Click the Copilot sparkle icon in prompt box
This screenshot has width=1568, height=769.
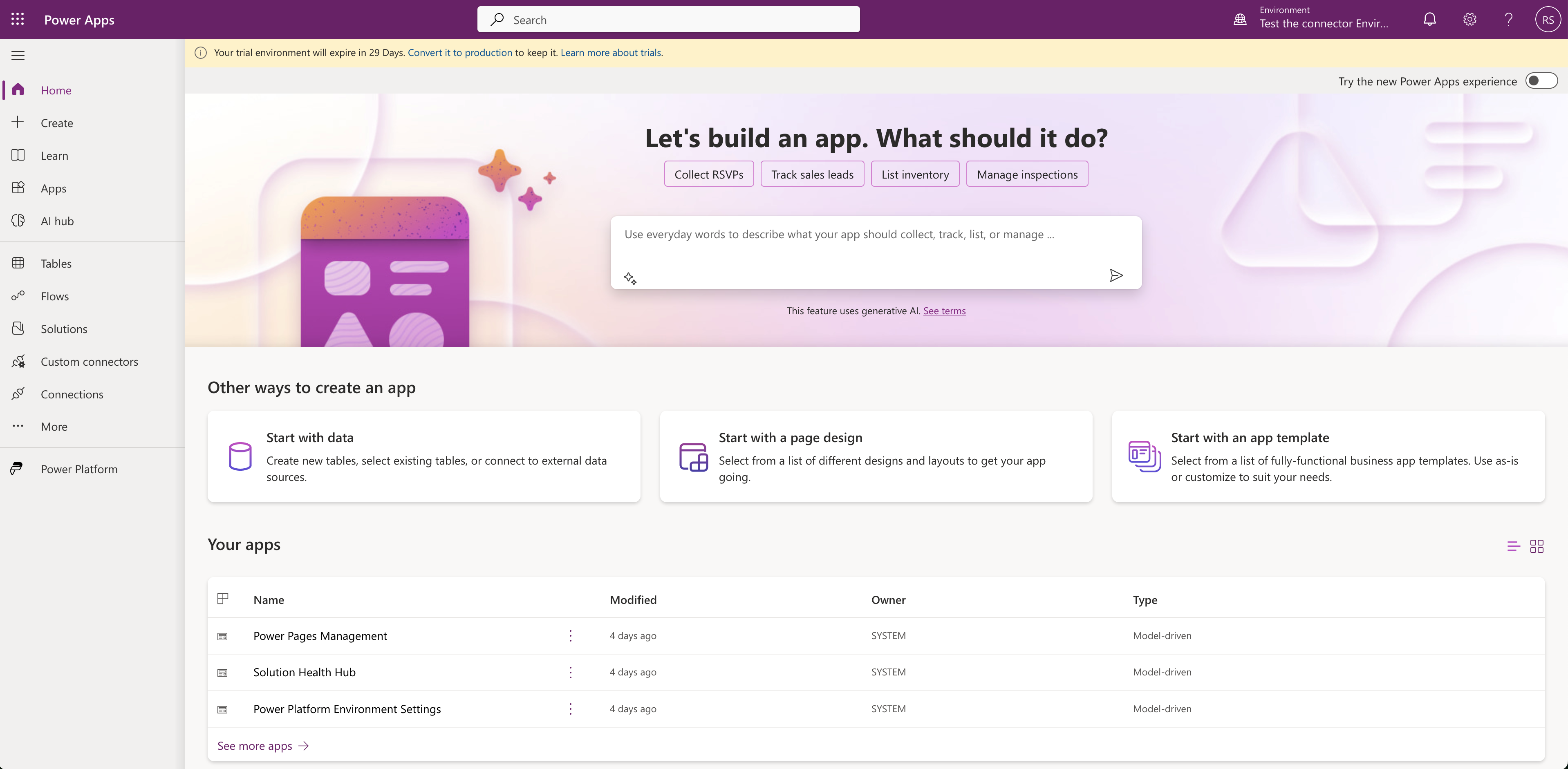click(x=630, y=278)
